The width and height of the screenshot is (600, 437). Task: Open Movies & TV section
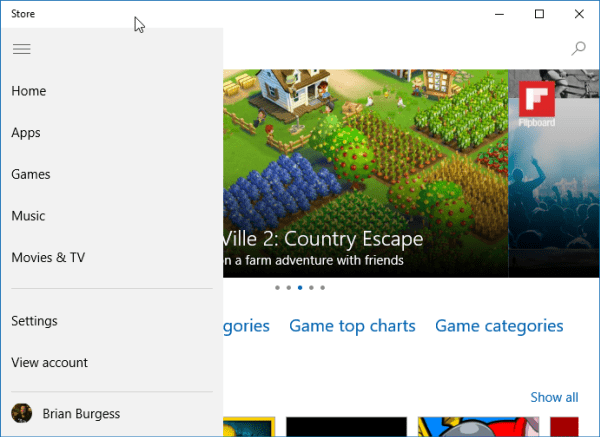point(48,258)
